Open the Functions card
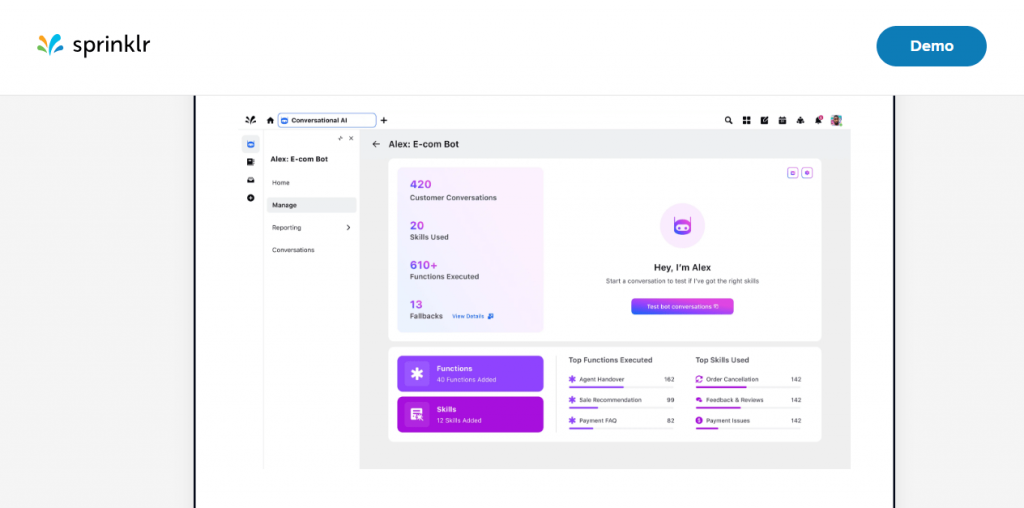The image size is (1024, 508). pos(470,373)
